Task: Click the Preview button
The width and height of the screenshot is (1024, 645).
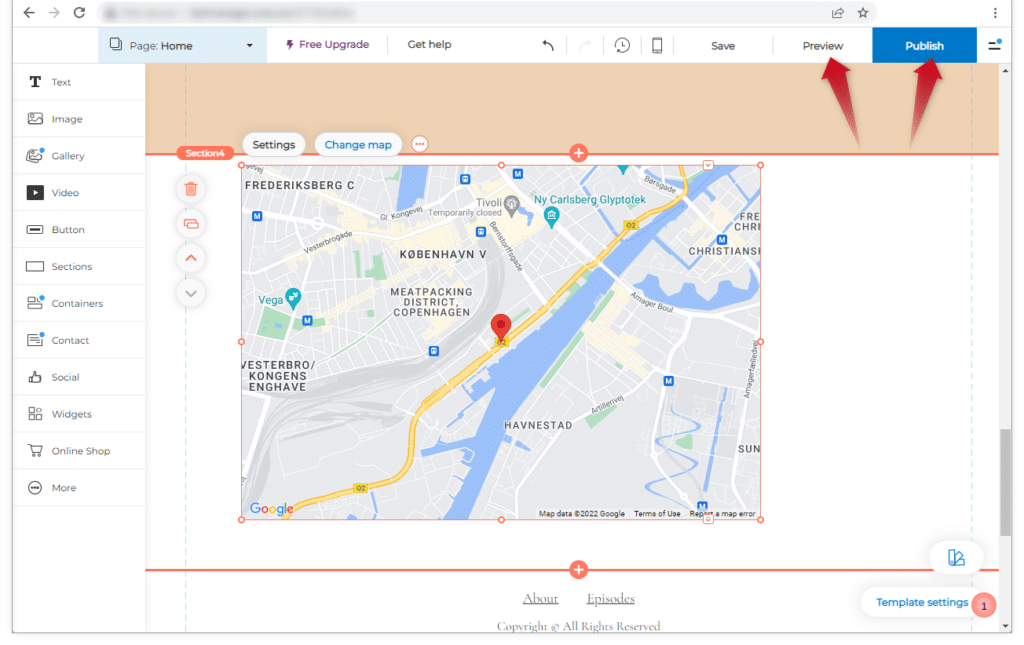Action: [822, 46]
